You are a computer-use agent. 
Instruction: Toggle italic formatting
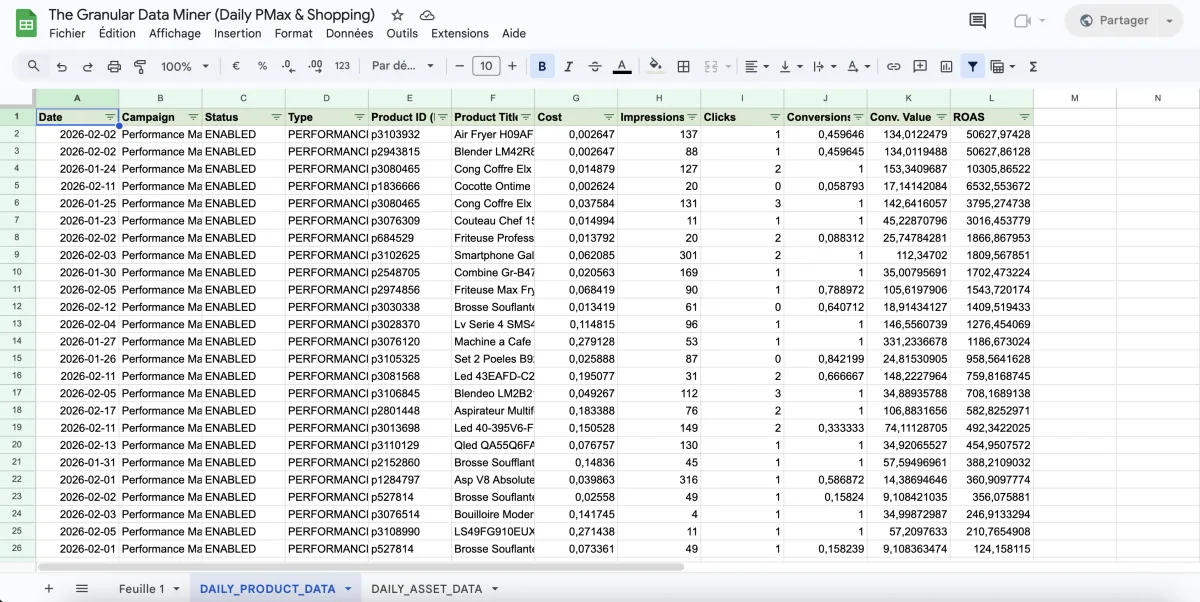point(569,67)
